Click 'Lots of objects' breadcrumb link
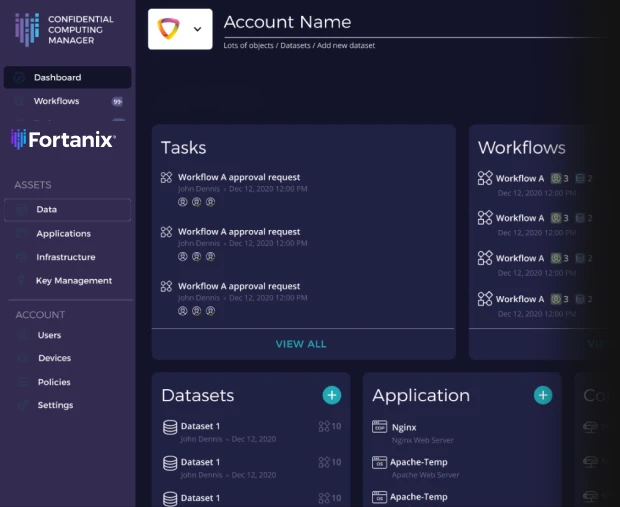 point(248,45)
